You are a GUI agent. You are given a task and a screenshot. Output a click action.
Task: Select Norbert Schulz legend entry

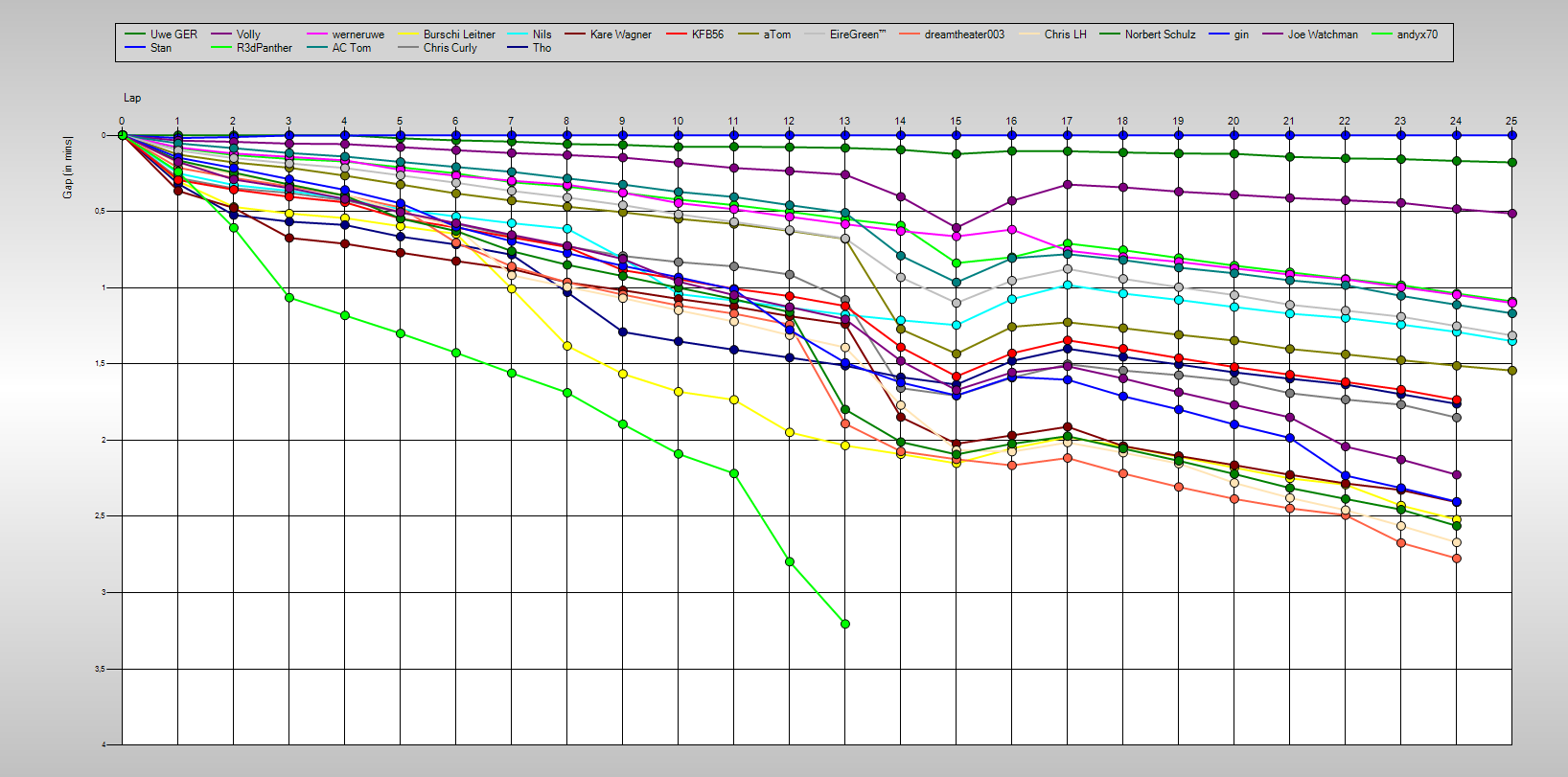[x=1160, y=34]
